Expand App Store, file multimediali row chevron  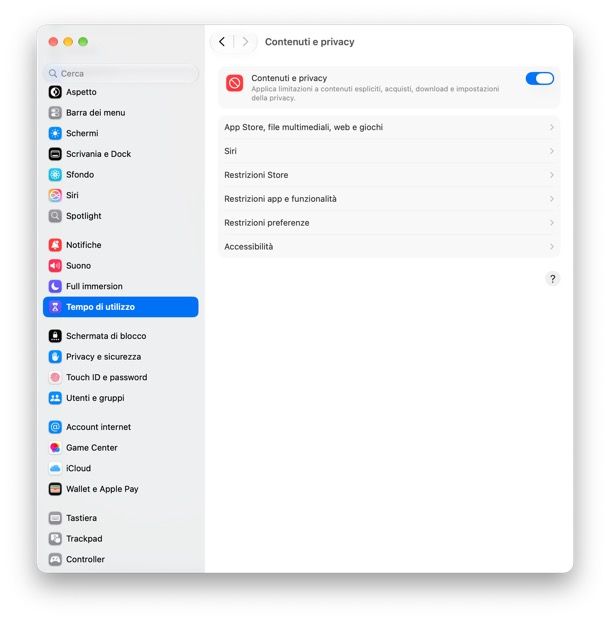[551, 127]
